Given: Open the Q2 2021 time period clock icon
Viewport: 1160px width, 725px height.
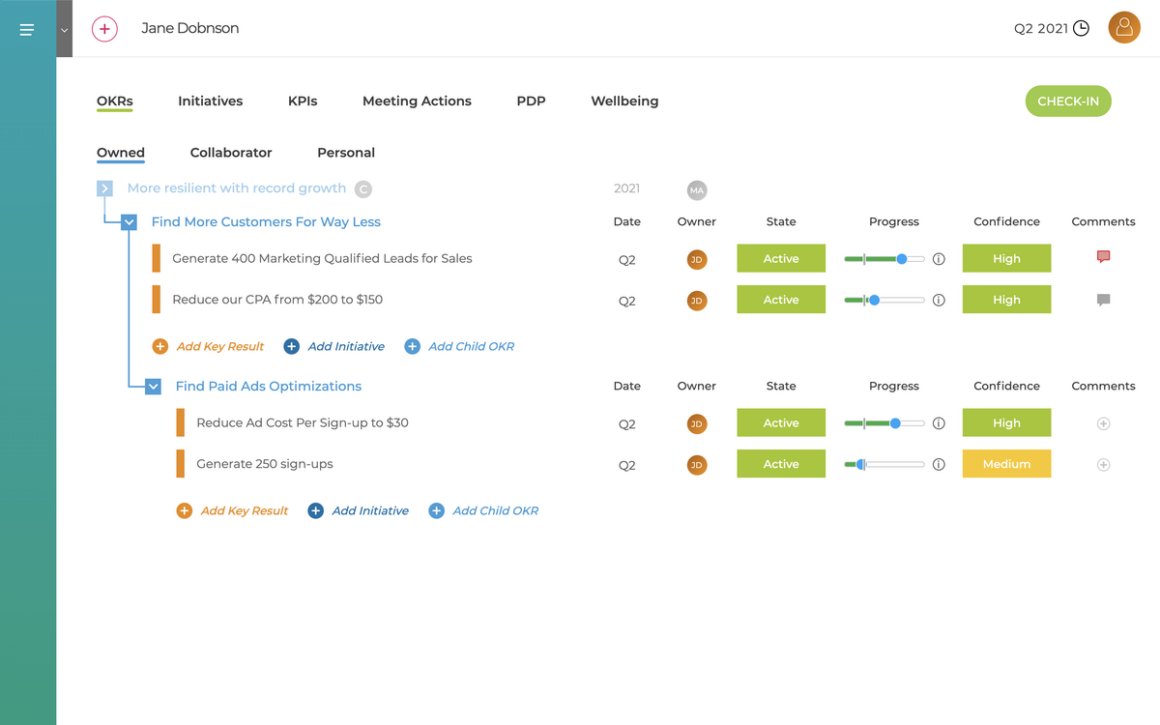Looking at the screenshot, I should click(x=1081, y=28).
